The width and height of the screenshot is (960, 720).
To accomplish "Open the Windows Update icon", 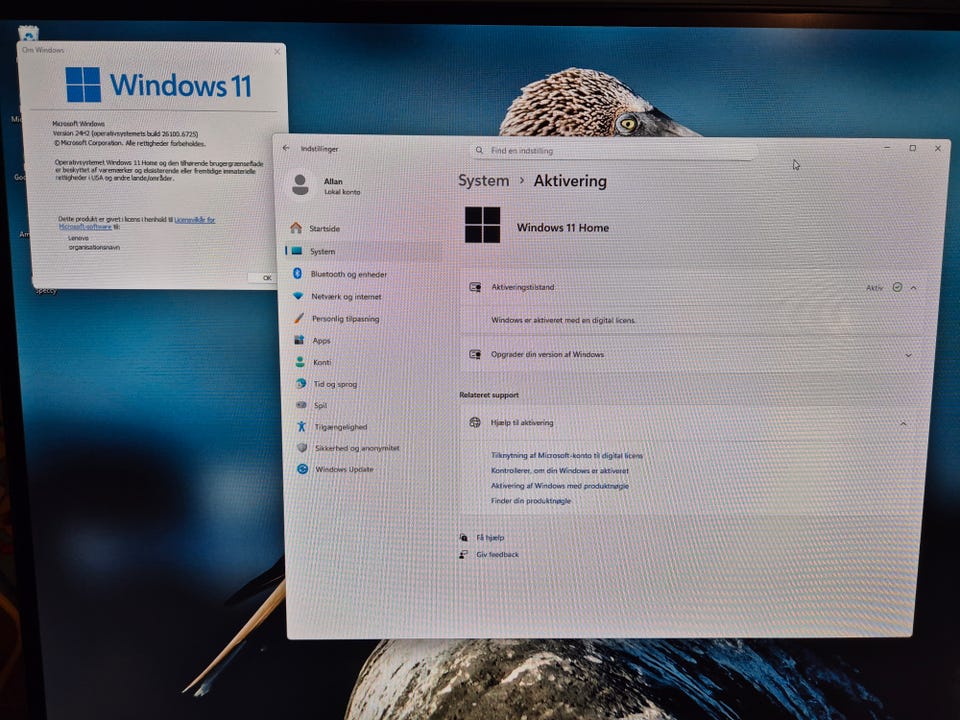I will [302, 469].
